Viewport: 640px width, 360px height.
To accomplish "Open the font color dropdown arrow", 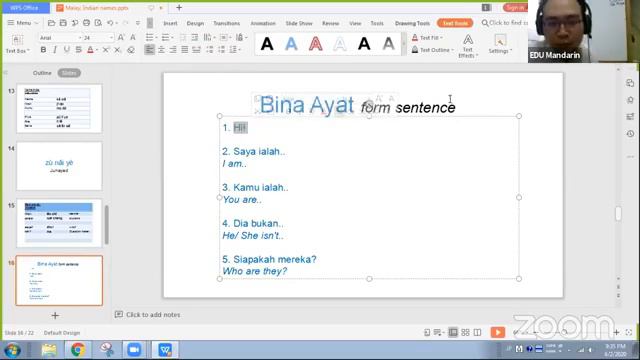I will tap(97, 50).
